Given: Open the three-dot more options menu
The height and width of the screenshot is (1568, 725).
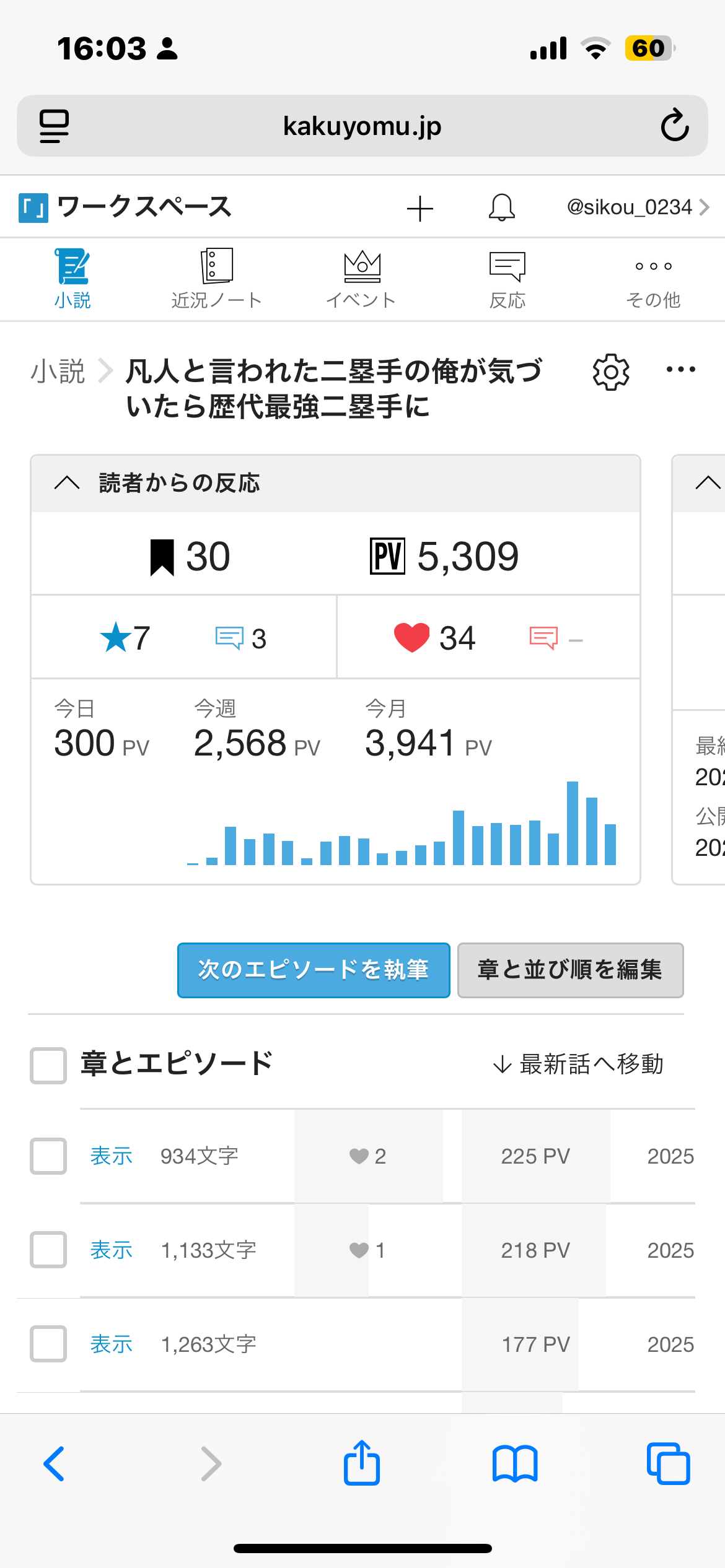Looking at the screenshot, I should (x=680, y=370).
